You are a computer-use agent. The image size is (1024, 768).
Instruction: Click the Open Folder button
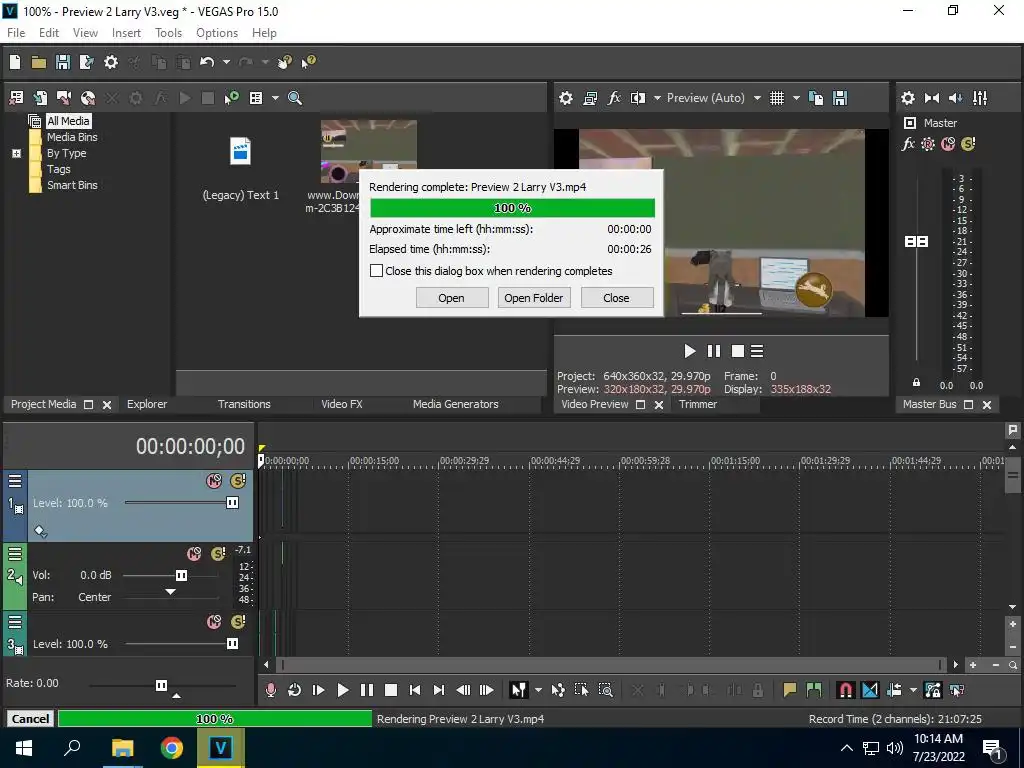pos(534,298)
